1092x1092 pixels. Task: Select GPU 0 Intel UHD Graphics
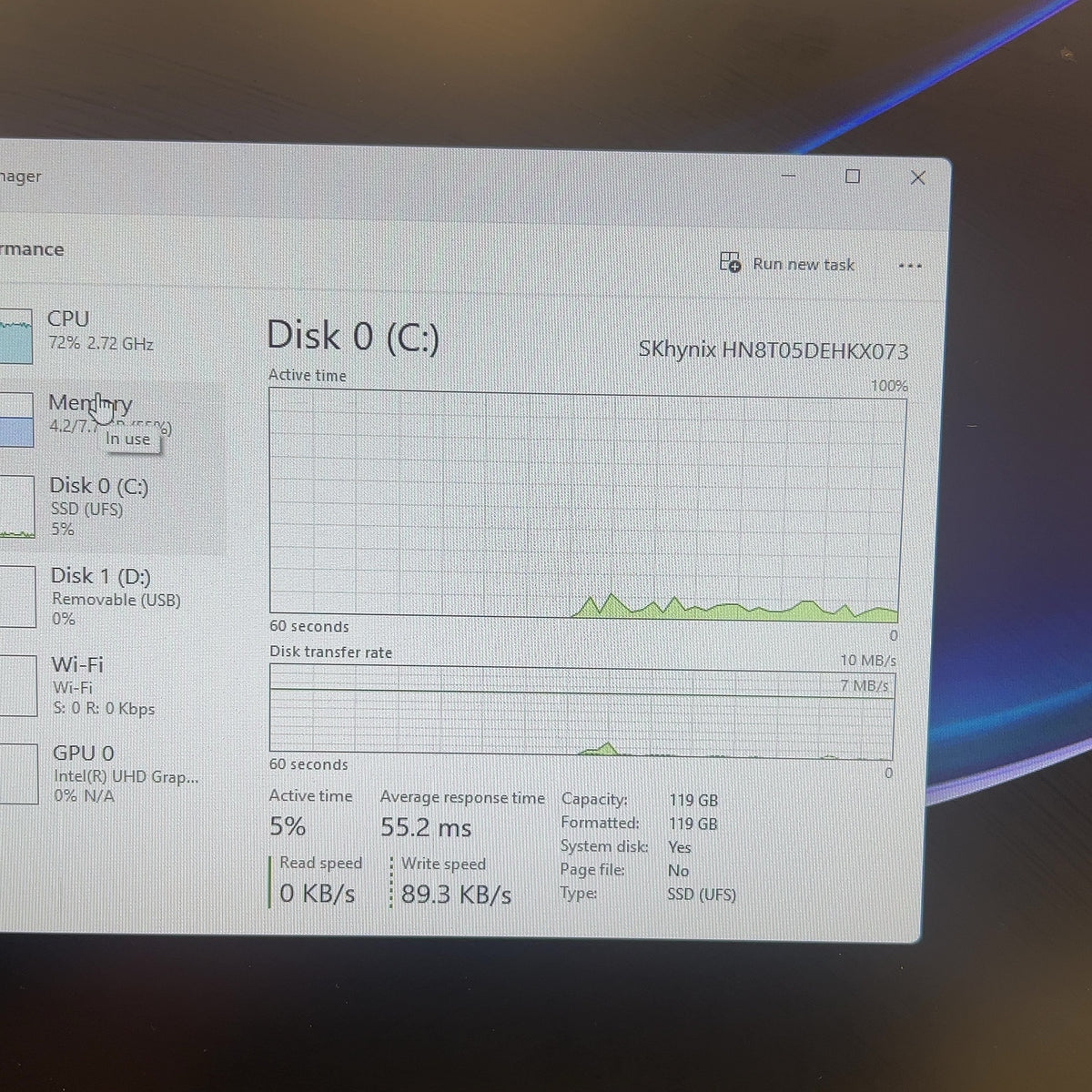[x=109, y=773]
